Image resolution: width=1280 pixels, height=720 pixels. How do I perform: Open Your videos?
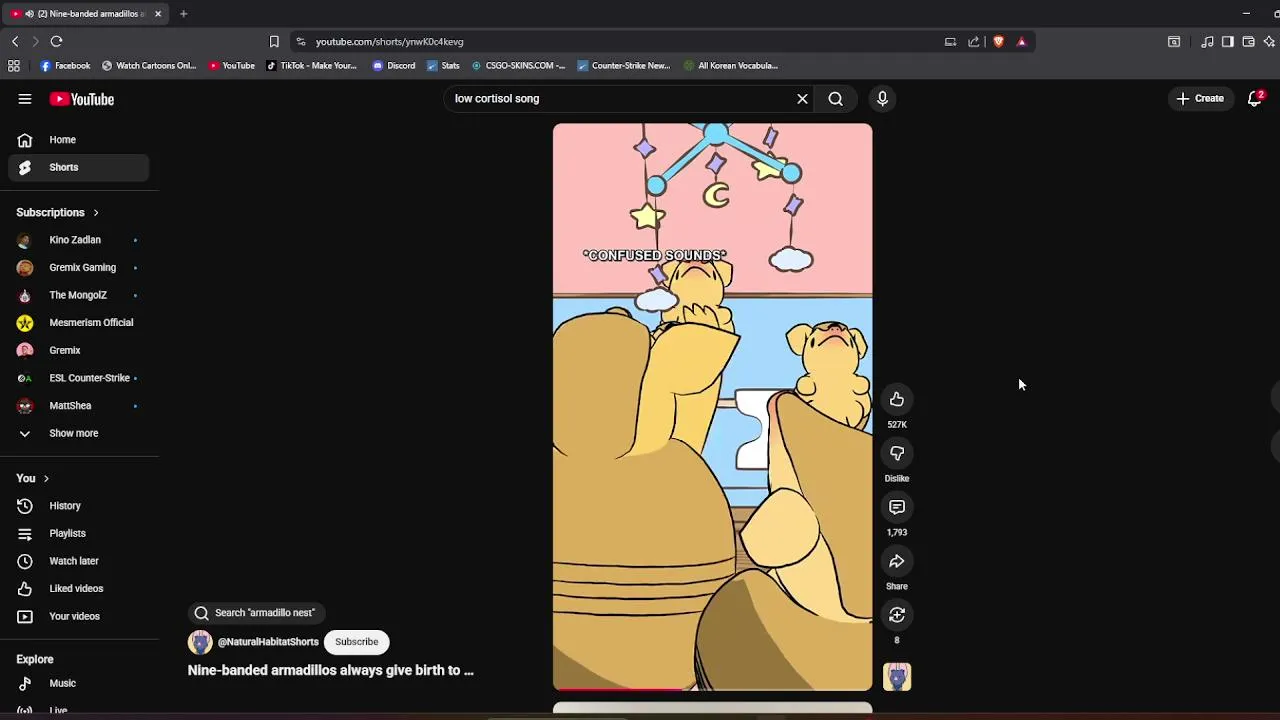pyautogui.click(x=79, y=616)
